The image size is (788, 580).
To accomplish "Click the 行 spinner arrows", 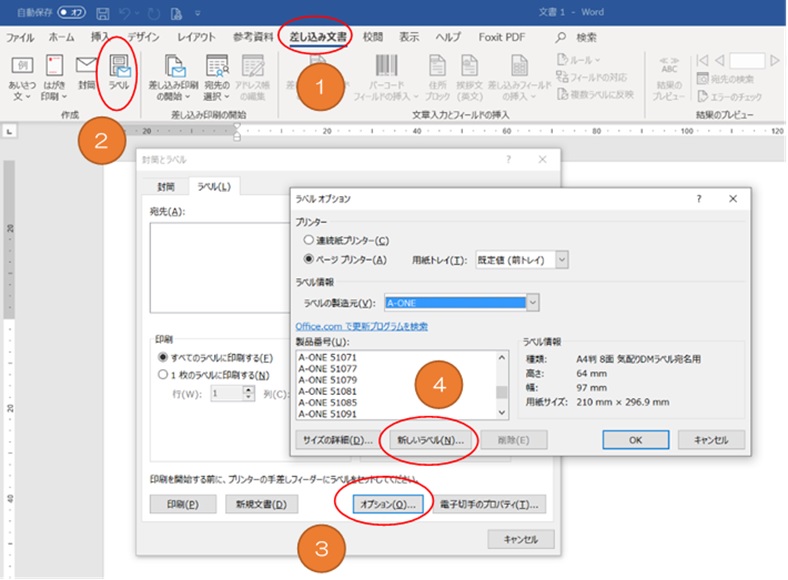I will click(x=247, y=393).
